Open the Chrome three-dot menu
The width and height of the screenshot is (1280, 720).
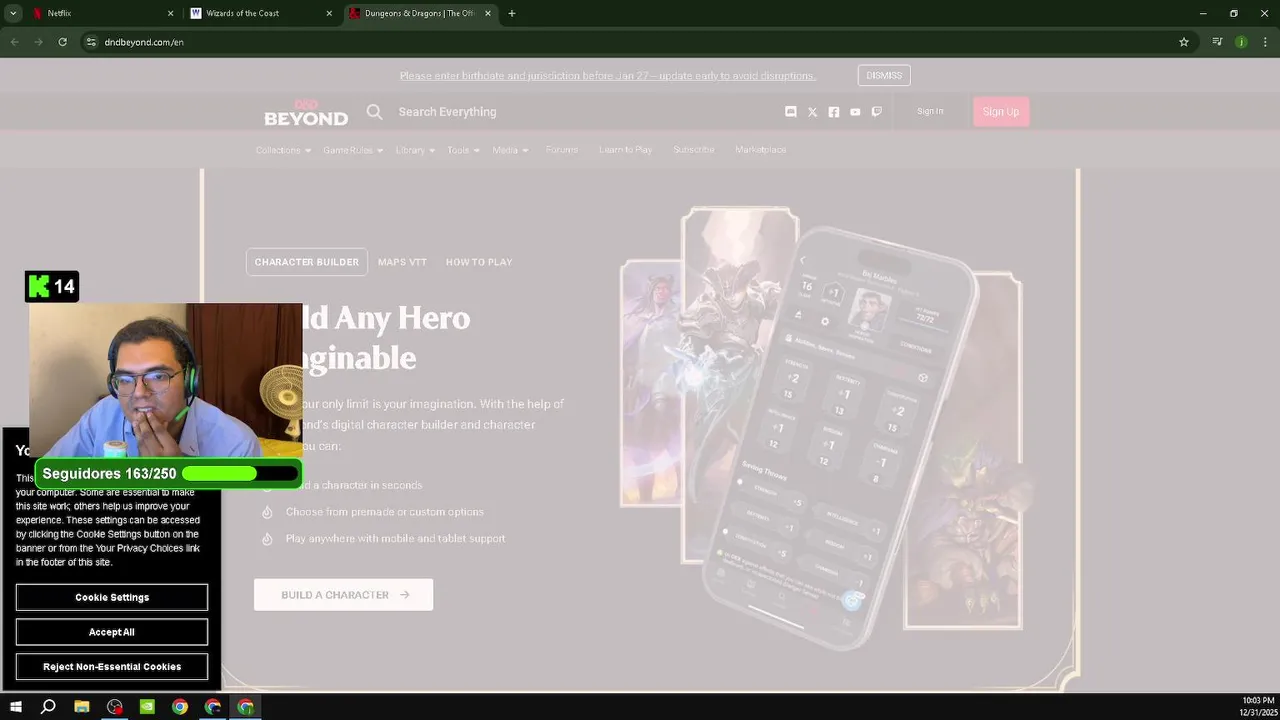(1265, 42)
